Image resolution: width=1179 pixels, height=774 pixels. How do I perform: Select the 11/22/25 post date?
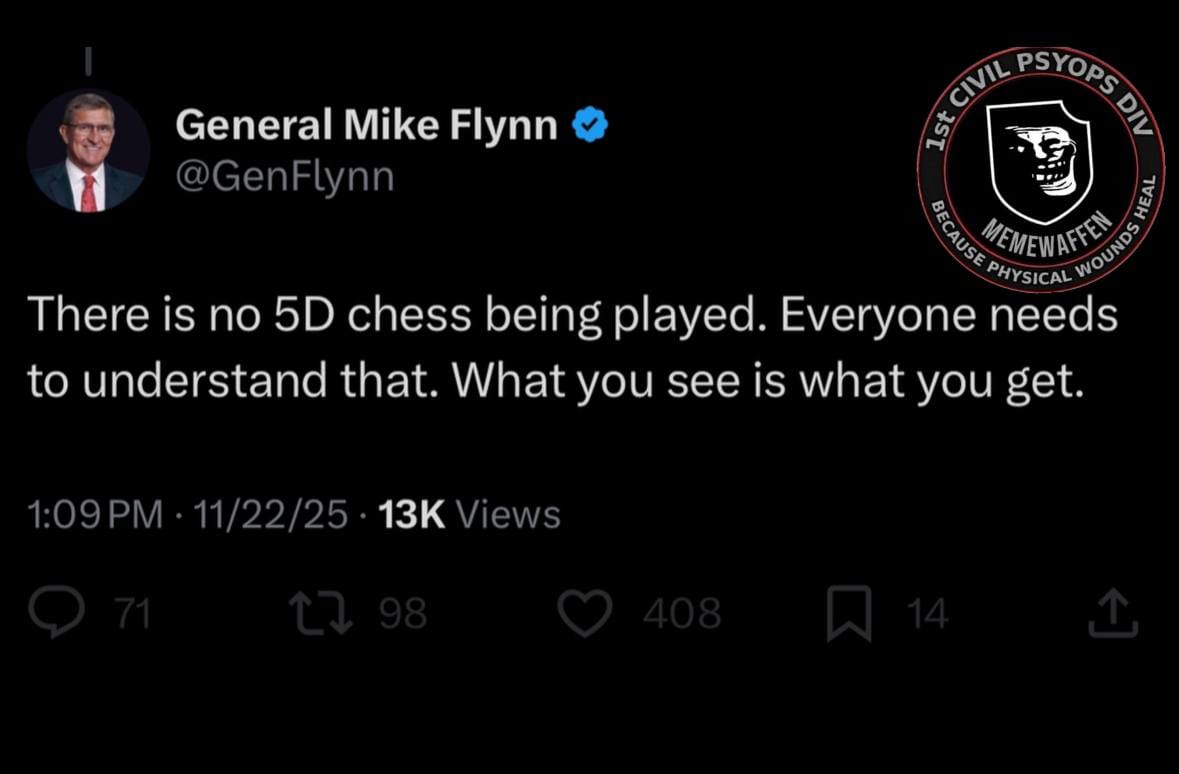(272, 515)
